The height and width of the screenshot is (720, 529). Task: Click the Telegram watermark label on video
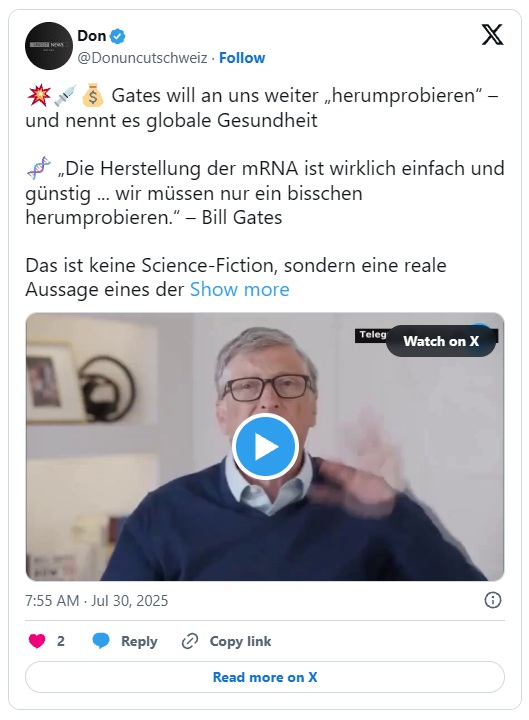(x=371, y=335)
